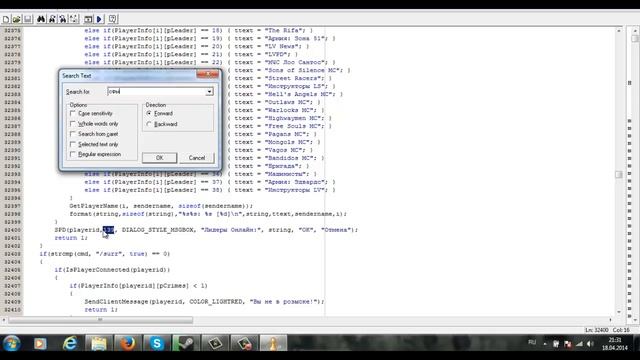This screenshot has width=640, height=360.
Task: Click the Go to line toolbar icon
Action: 73,19
